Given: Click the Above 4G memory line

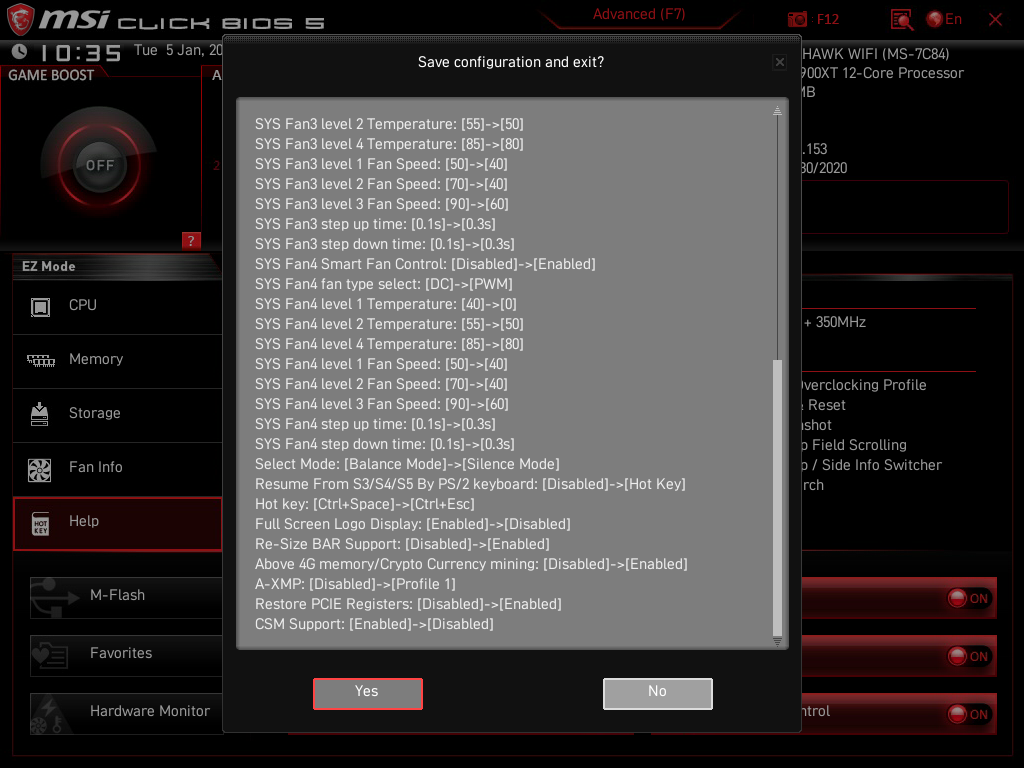Looking at the screenshot, I should click(471, 564).
